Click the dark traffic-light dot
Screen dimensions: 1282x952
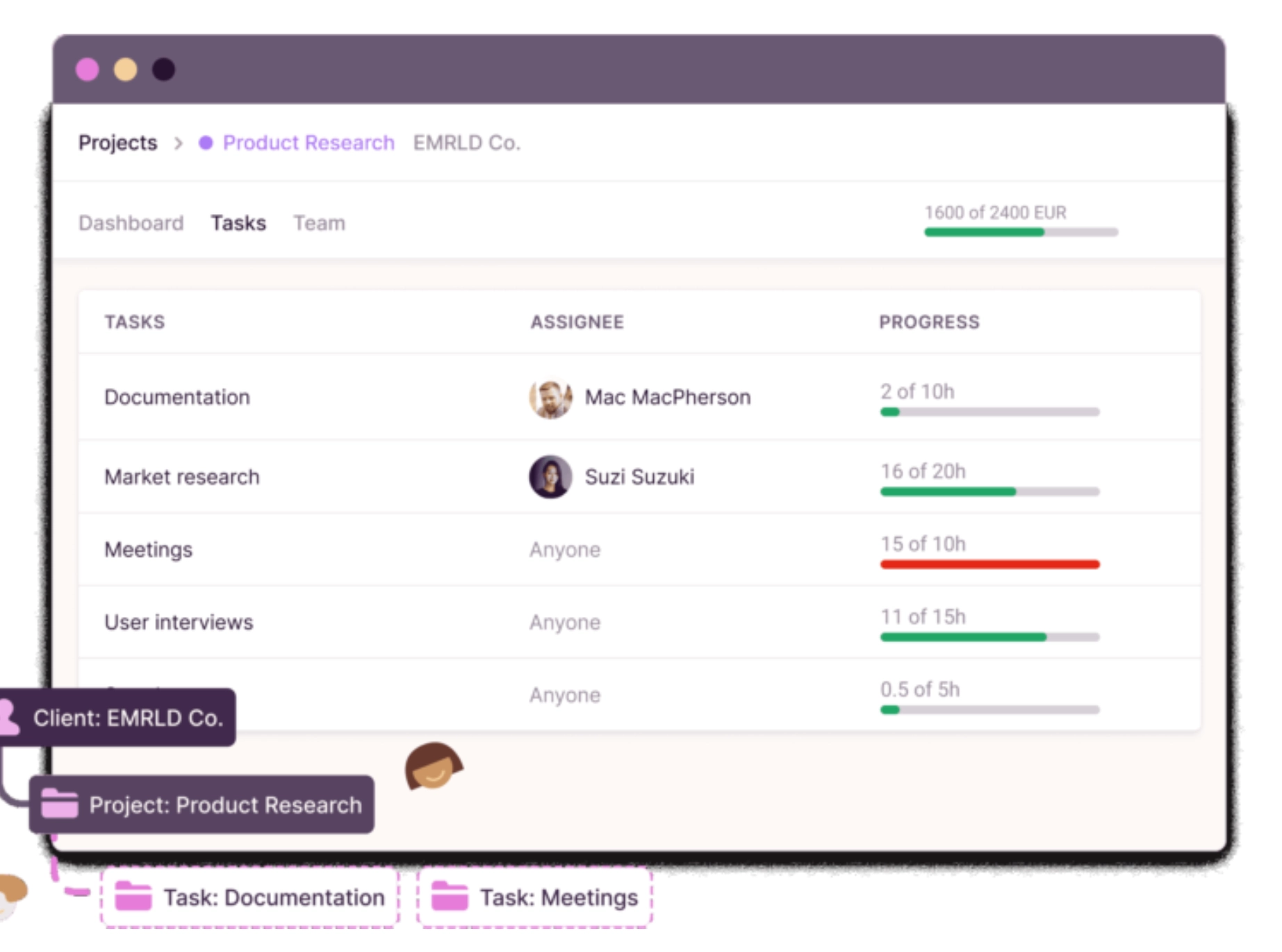pyautogui.click(x=163, y=69)
